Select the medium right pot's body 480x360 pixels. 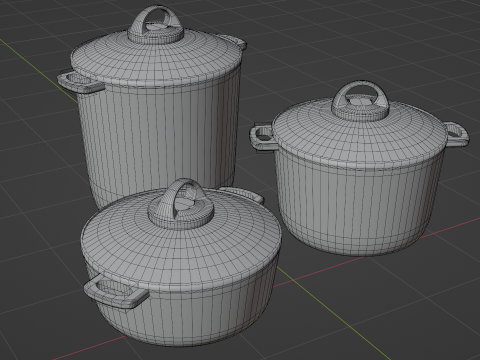coord(360,203)
